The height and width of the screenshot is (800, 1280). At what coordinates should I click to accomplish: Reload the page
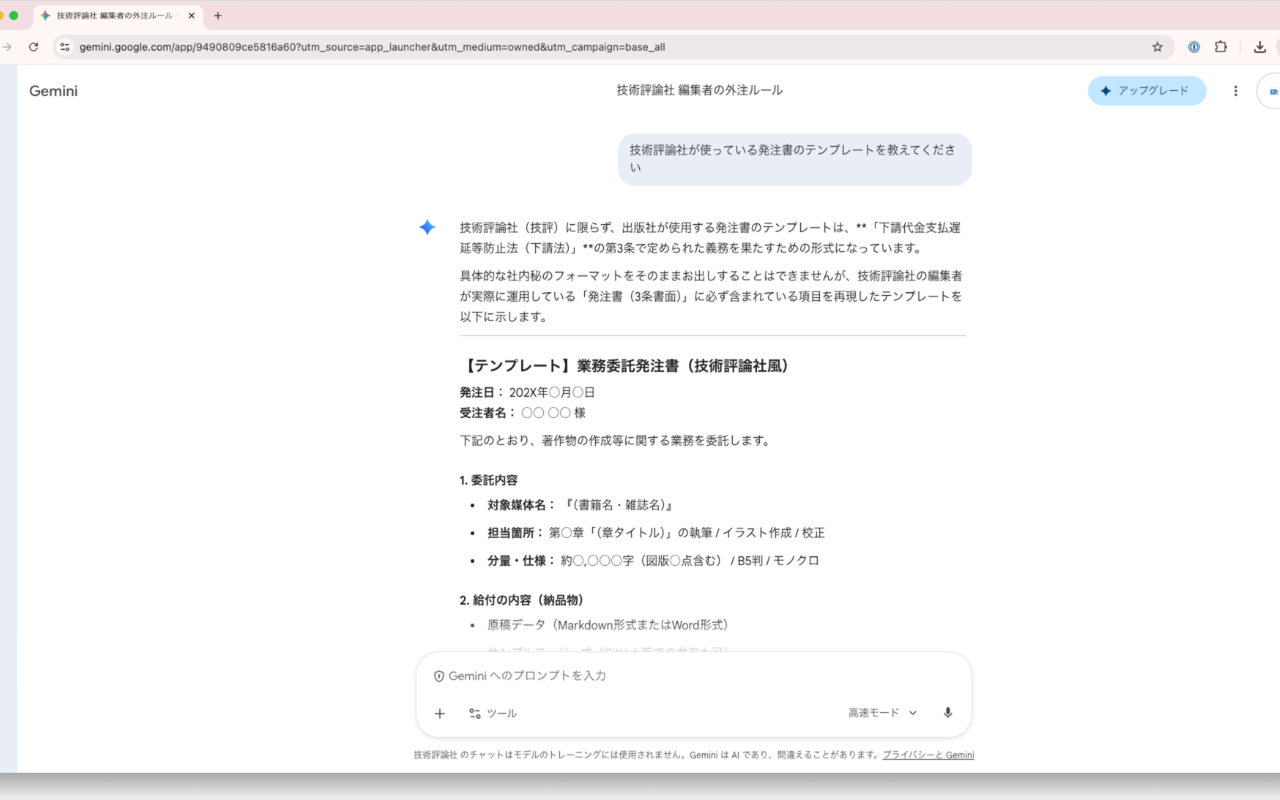tap(33, 47)
